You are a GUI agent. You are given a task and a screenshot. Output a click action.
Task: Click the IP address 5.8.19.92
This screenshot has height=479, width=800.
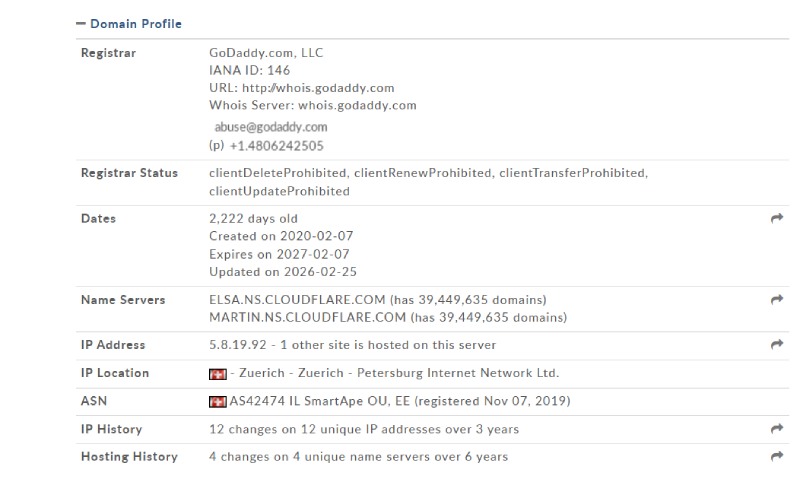pos(237,345)
